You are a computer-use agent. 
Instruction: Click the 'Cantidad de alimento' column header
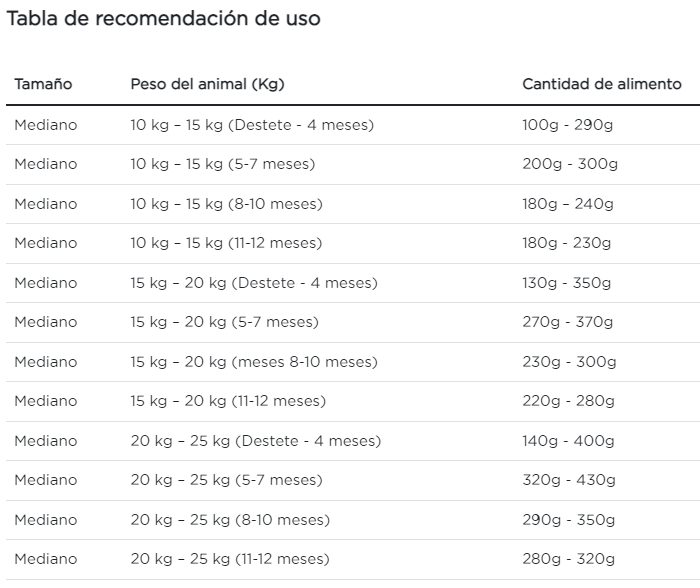(602, 84)
